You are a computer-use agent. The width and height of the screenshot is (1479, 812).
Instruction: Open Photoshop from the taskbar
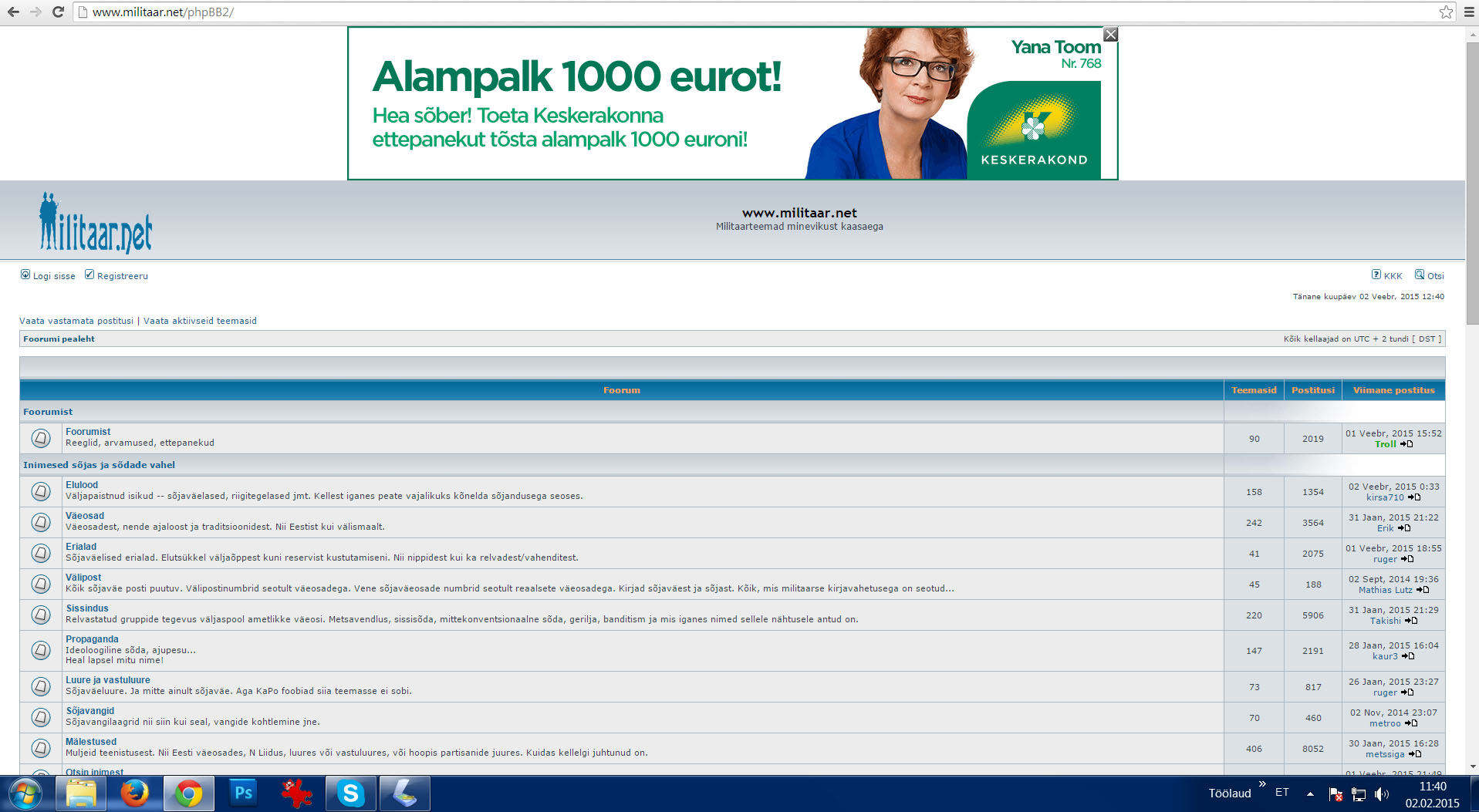click(243, 793)
